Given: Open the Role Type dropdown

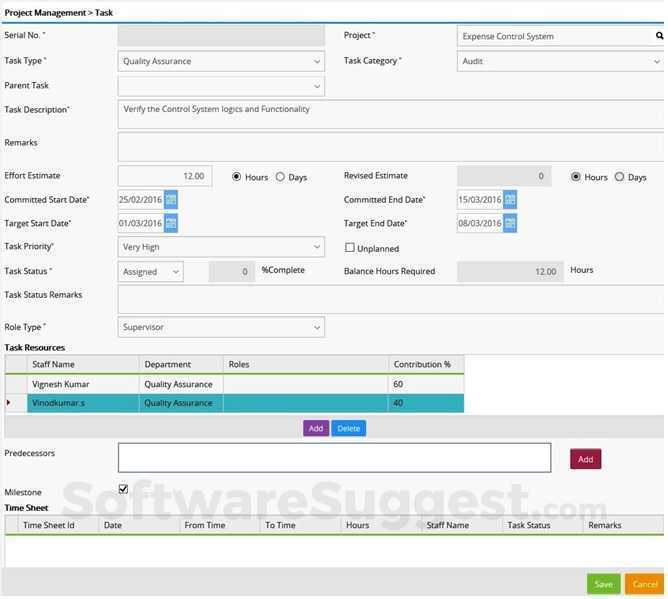Looking at the screenshot, I should pyautogui.click(x=221, y=327).
